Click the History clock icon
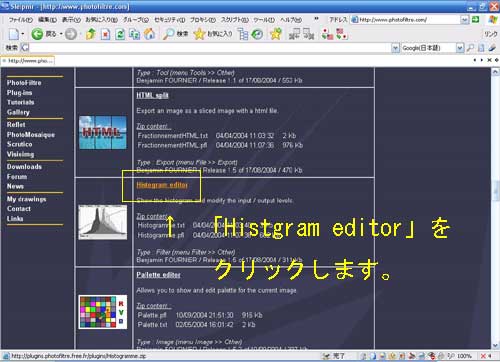 click(257, 34)
